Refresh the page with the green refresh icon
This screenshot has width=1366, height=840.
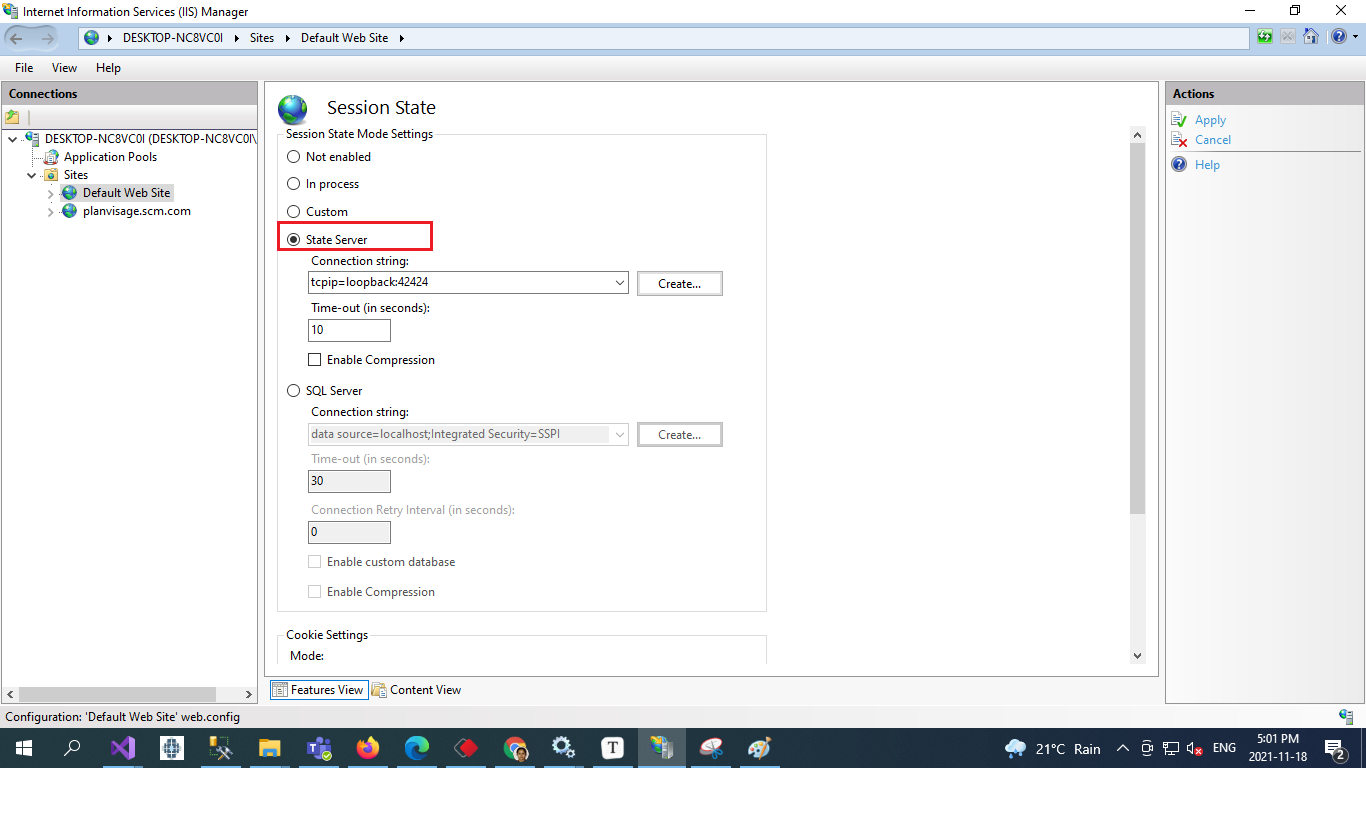pyautogui.click(x=1266, y=37)
